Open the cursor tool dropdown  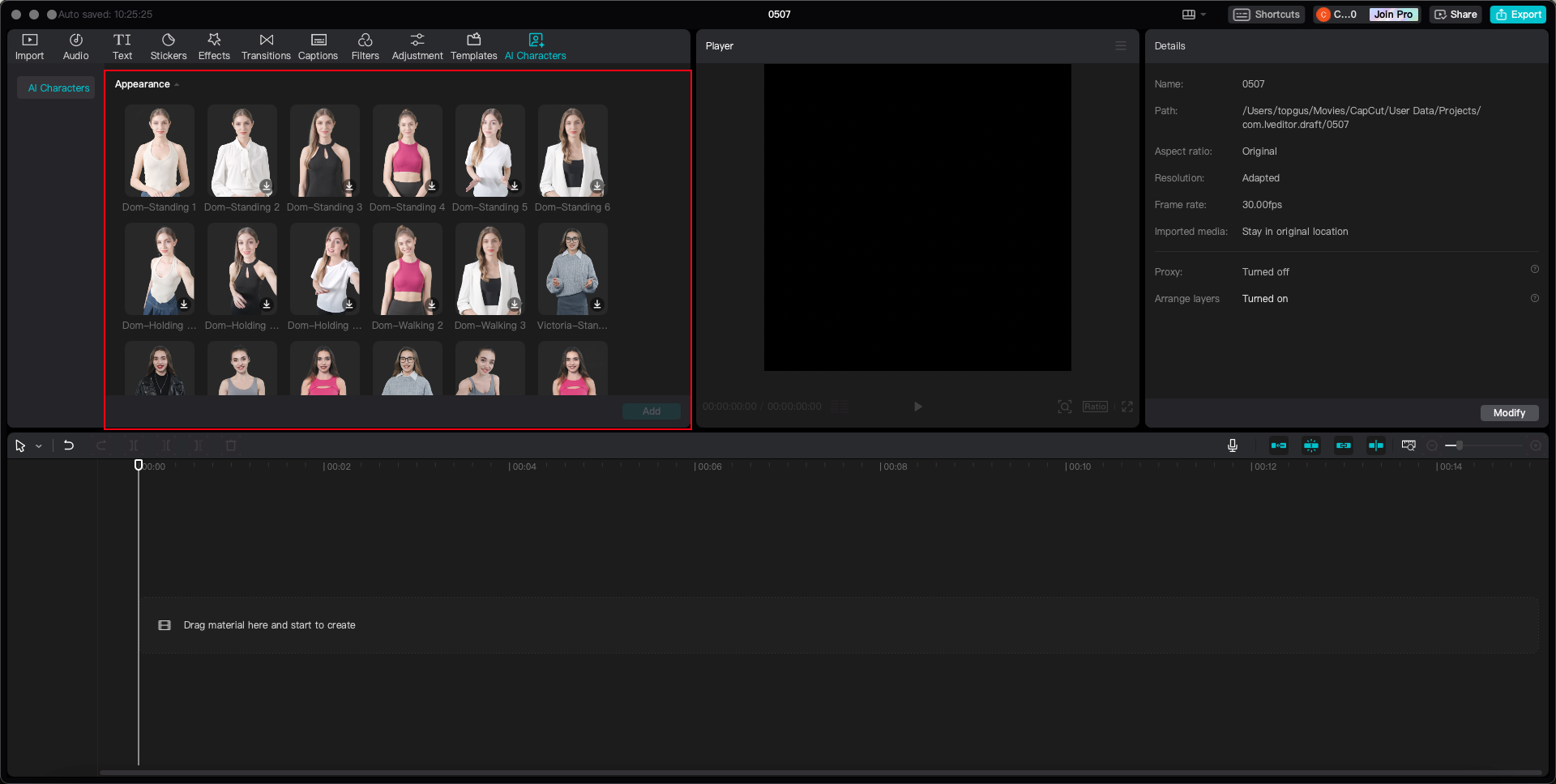38,445
